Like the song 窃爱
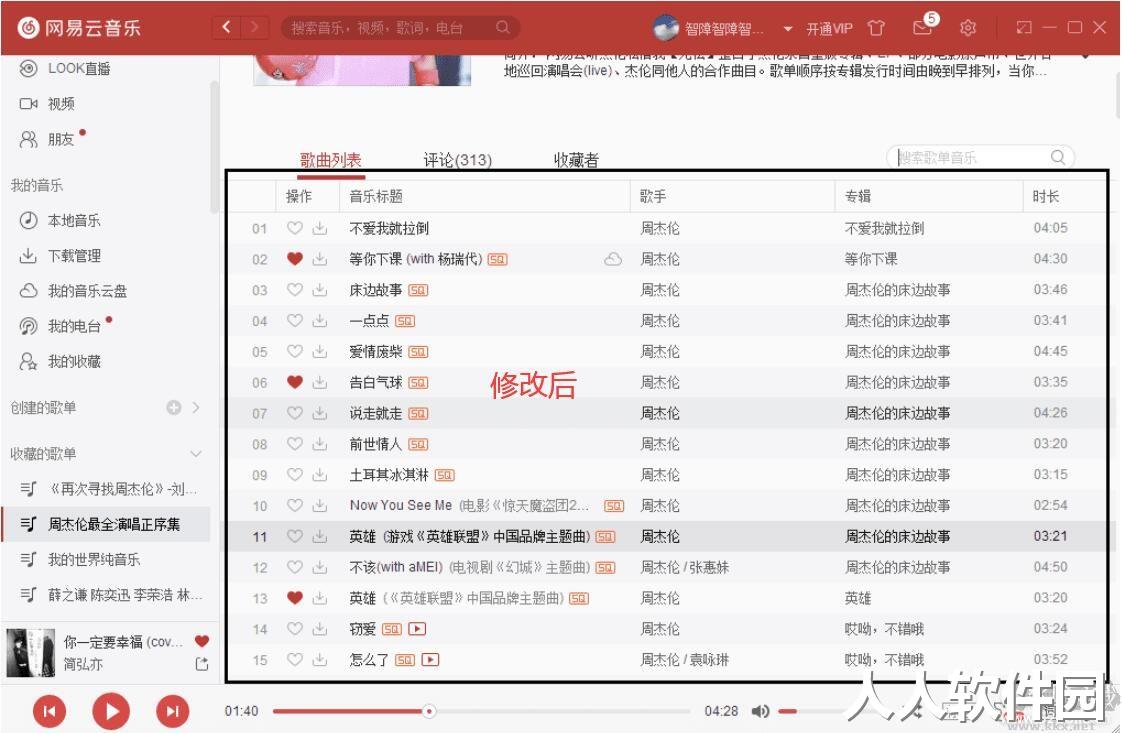The width and height of the screenshot is (1122, 733). coord(294,628)
